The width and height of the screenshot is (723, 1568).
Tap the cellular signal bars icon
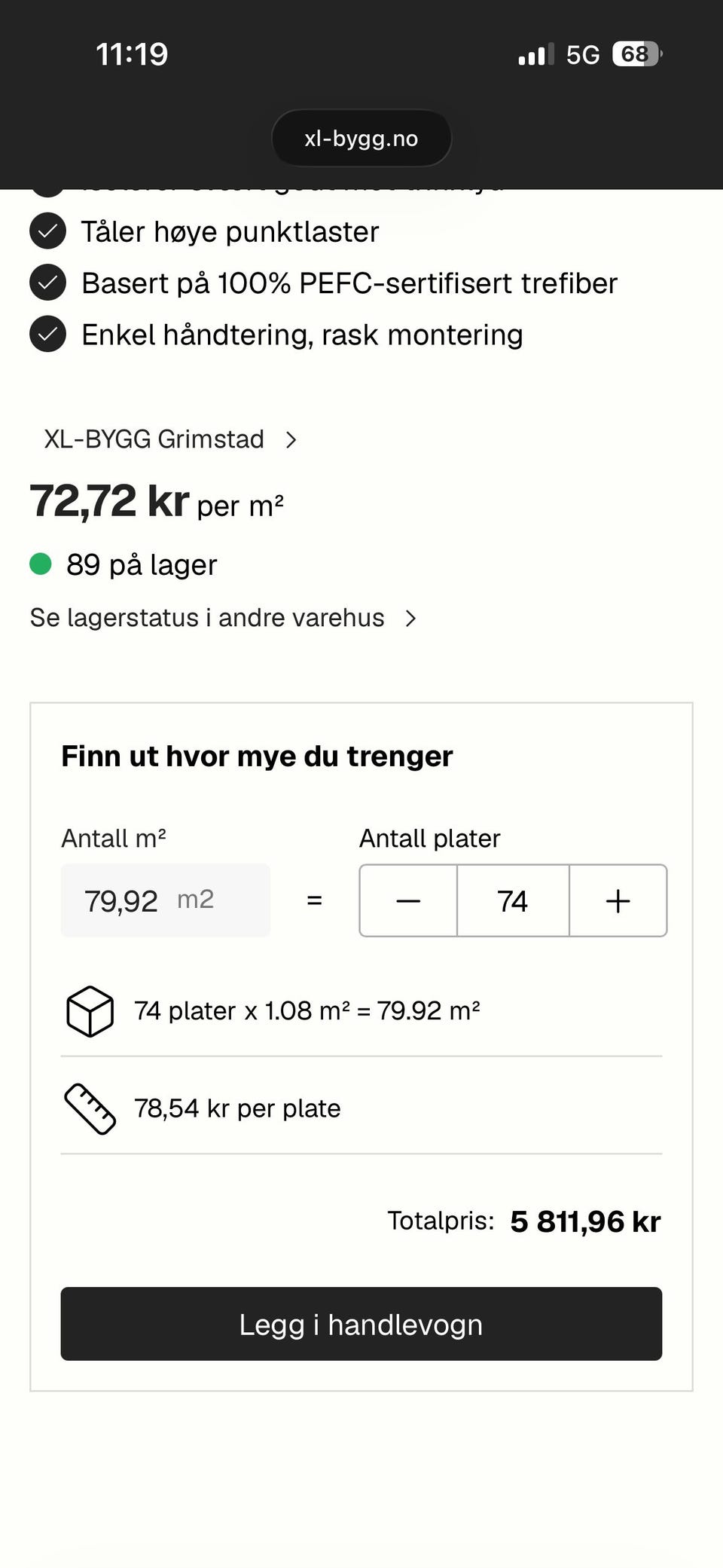[x=536, y=54]
